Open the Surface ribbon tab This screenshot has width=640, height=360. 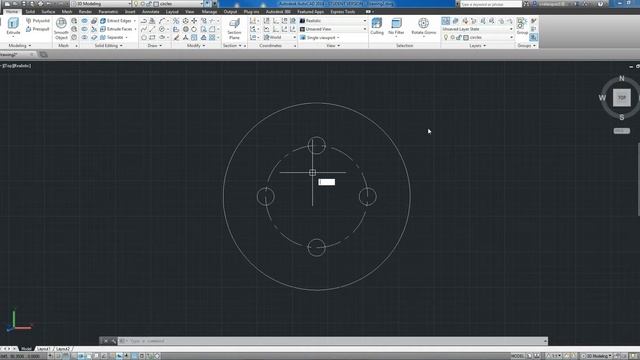48,12
